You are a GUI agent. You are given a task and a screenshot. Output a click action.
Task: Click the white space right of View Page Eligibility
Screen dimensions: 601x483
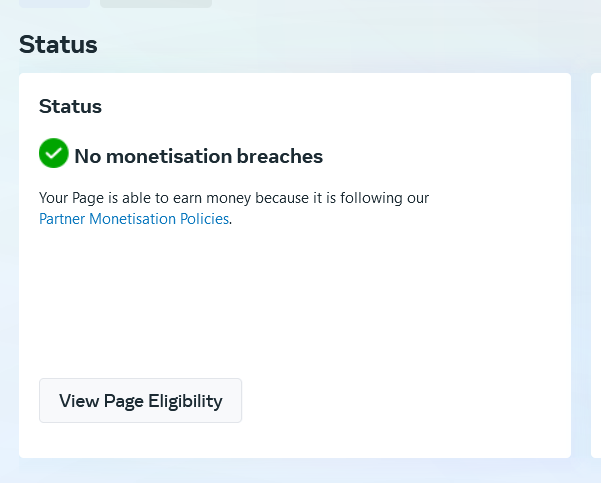tap(400, 401)
